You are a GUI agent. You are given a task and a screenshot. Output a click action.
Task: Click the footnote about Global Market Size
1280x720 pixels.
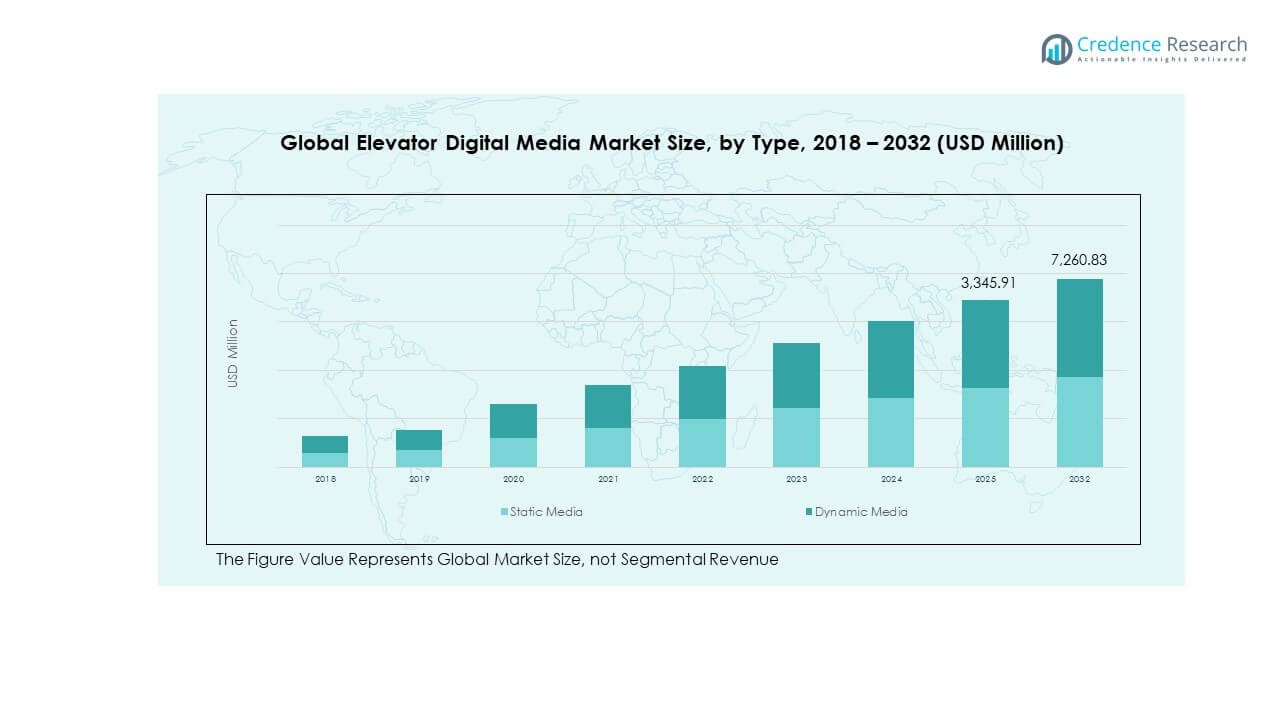(x=497, y=560)
